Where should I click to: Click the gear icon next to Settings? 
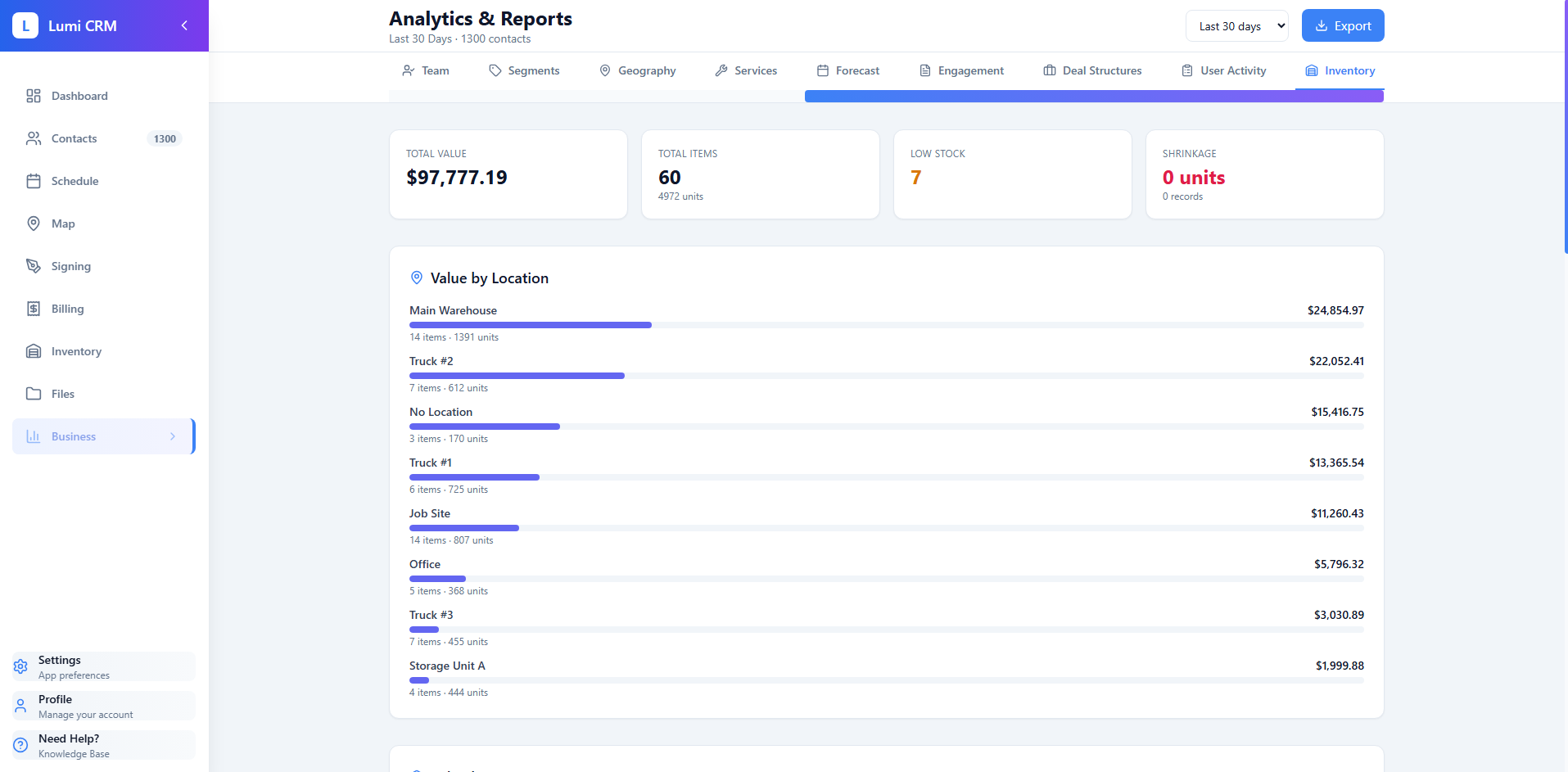pos(20,666)
